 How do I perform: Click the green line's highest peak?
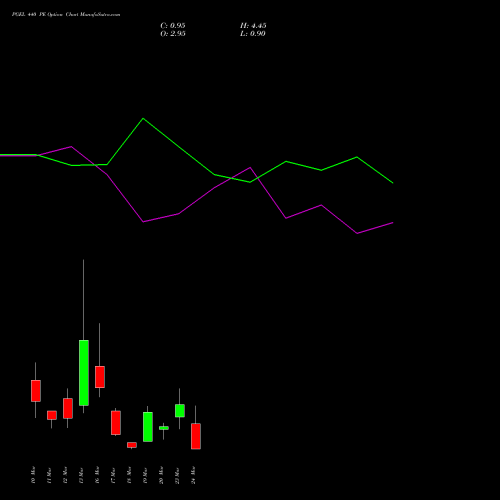[143, 118]
